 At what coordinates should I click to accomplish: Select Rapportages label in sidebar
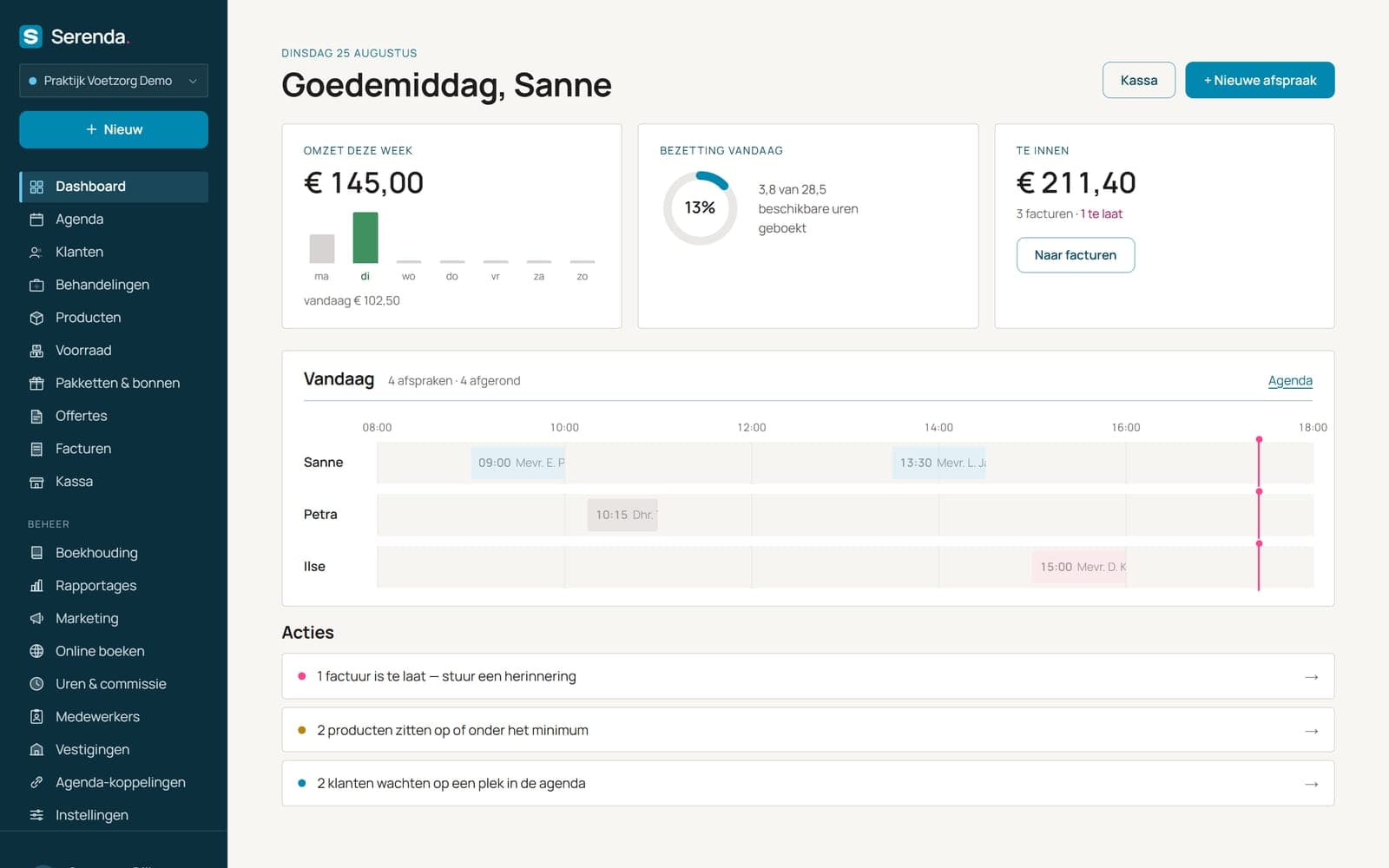click(95, 586)
